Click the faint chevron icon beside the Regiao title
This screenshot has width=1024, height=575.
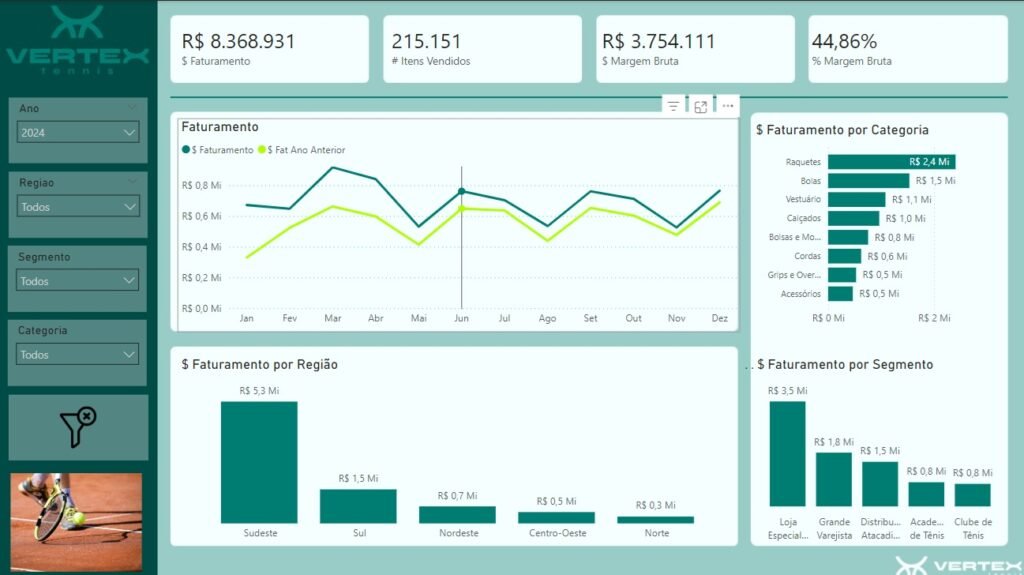click(x=132, y=181)
